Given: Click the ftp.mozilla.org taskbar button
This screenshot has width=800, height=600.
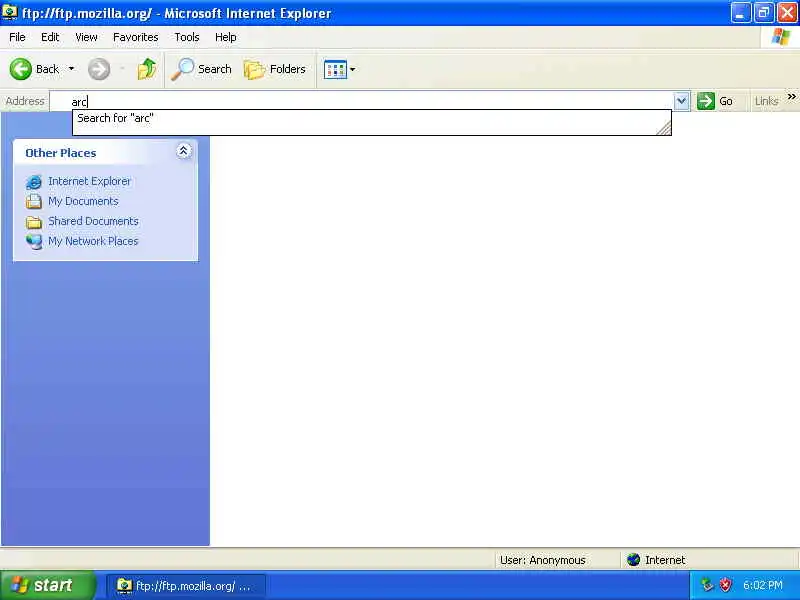Looking at the screenshot, I should tap(186, 586).
